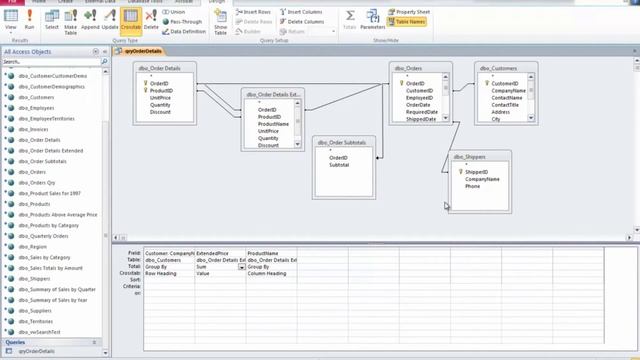Open the View button in Results group
This screenshot has width=640, height=360.
point(11,20)
